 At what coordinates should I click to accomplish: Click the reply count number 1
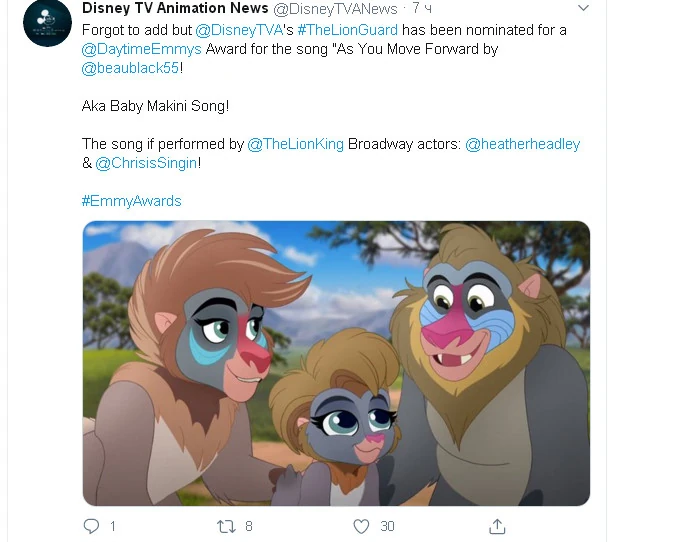(112, 526)
